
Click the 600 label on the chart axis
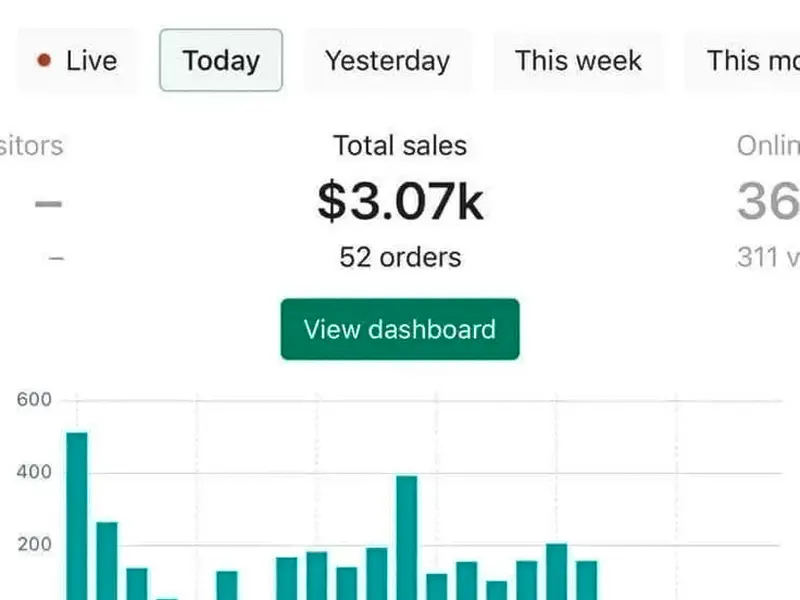click(x=34, y=400)
